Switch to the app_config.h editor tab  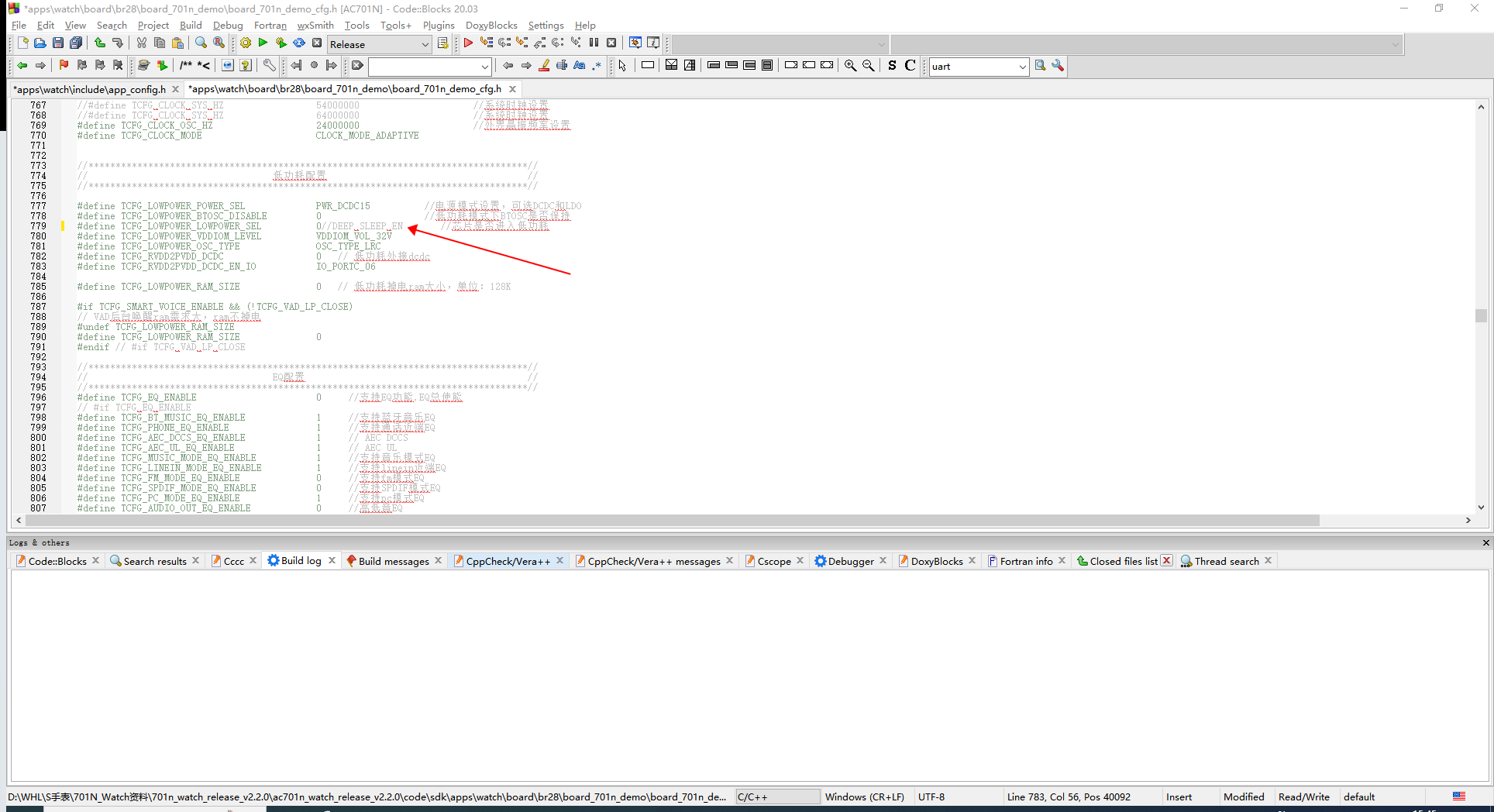click(91, 89)
